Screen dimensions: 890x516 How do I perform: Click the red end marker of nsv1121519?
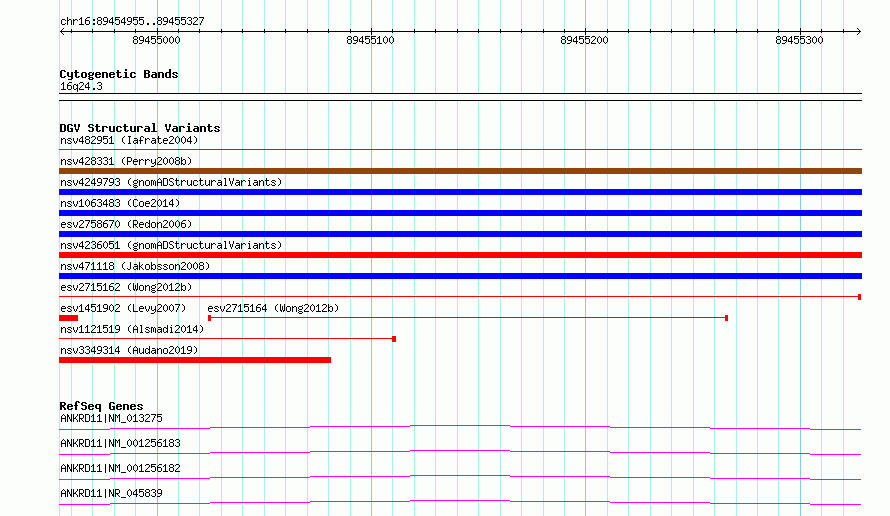(x=394, y=339)
